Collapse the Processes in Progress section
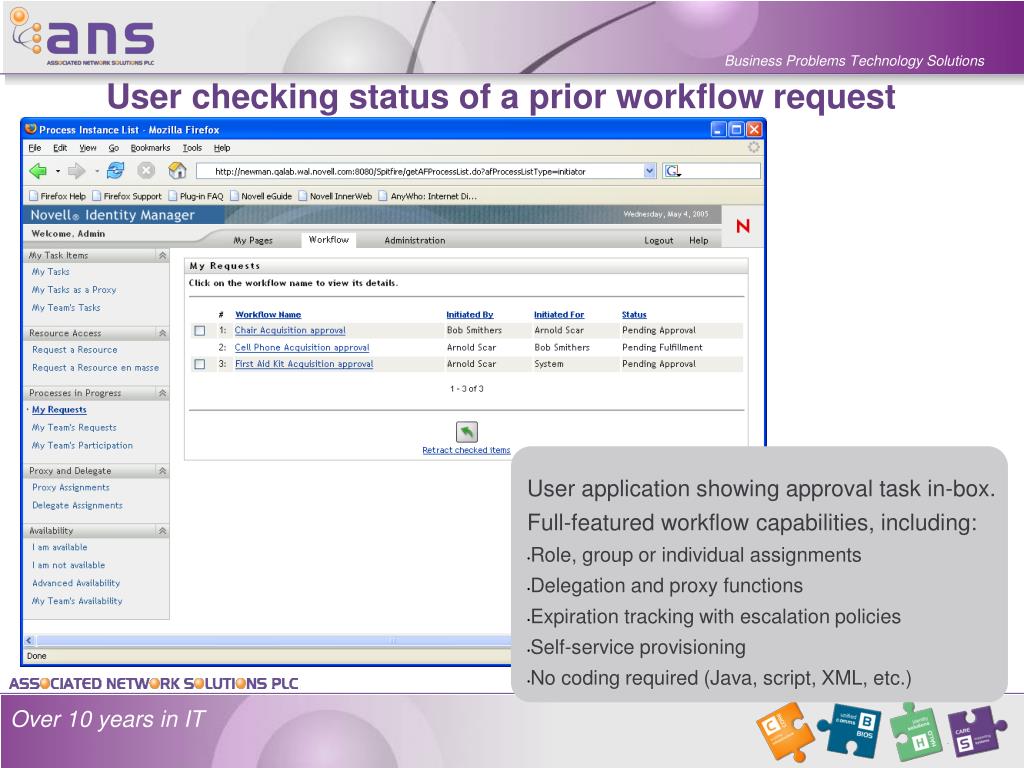The image size is (1024, 768). (163, 393)
